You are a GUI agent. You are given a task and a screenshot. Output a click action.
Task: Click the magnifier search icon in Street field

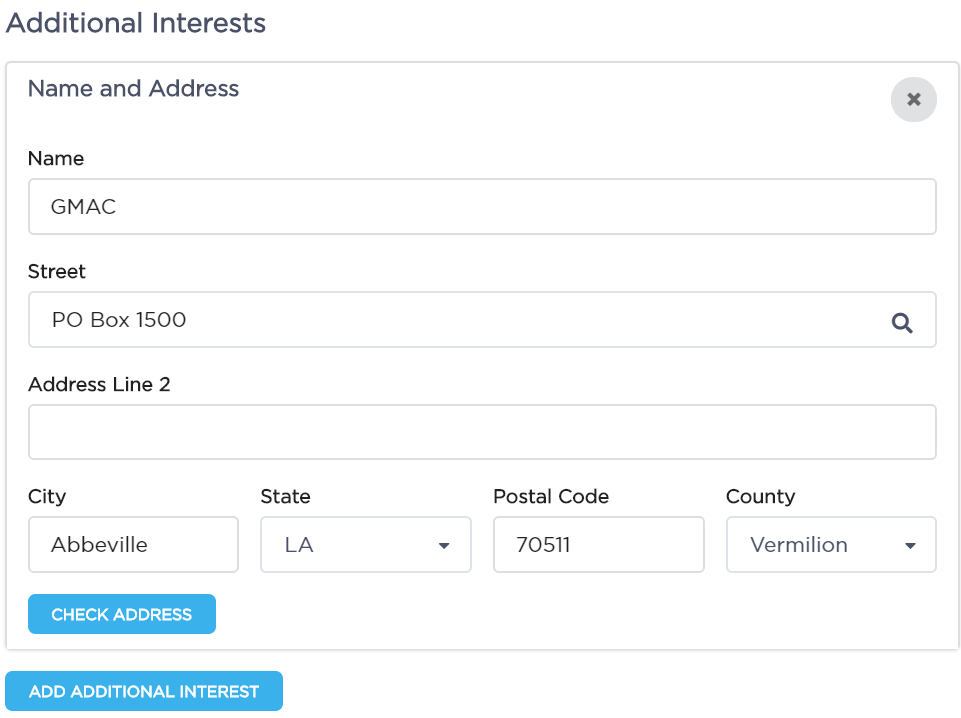902,322
